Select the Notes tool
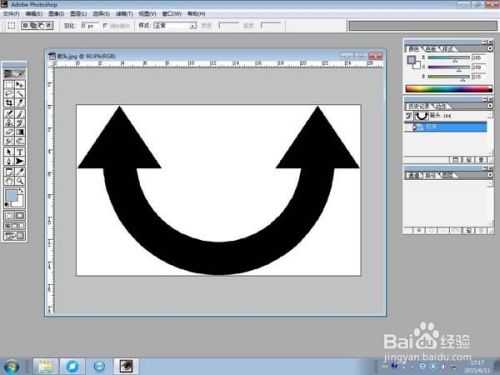This screenshot has height=375, width=500. pyautogui.click(x=9, y=172)
